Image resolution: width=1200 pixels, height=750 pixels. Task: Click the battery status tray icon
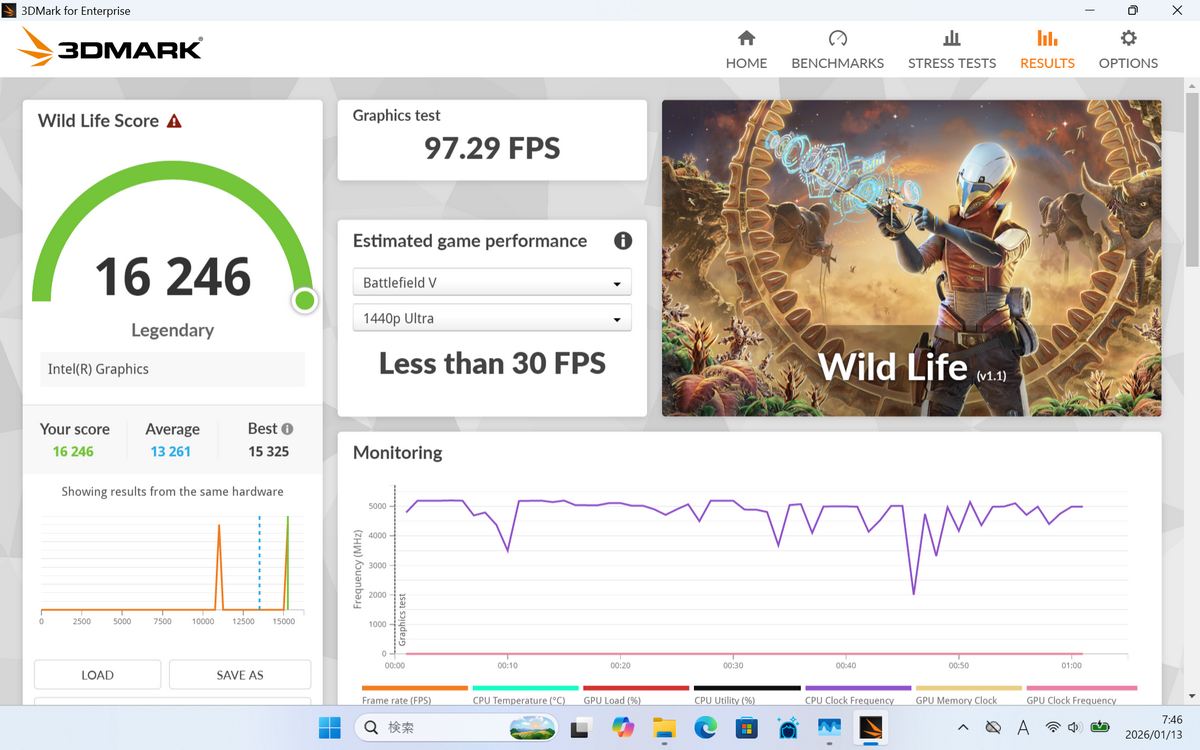click(1101, 728)
